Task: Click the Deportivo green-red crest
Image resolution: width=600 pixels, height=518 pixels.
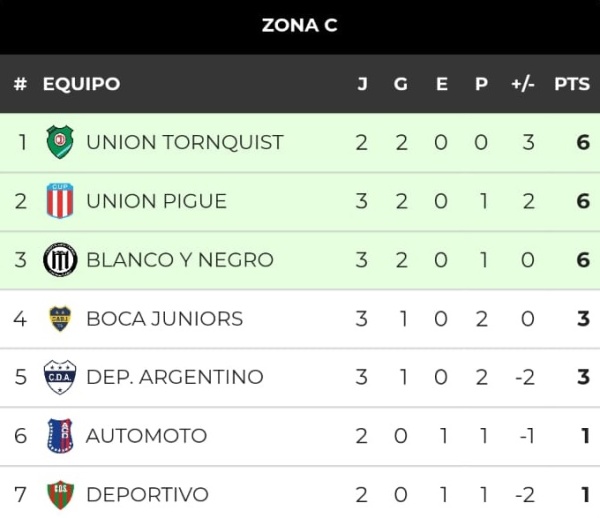Action: 60,495
